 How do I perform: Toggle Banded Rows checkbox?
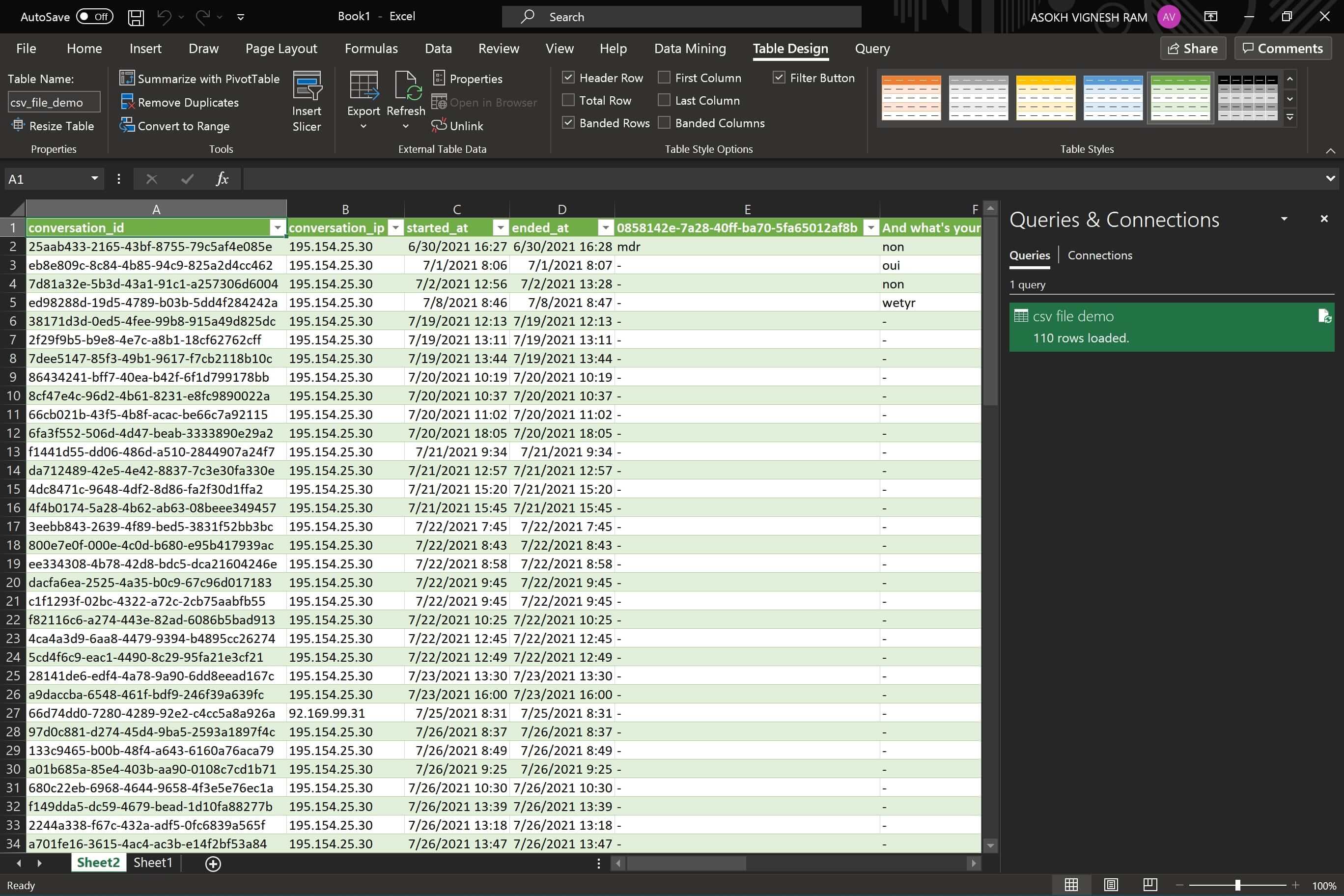tap(568, 122)
